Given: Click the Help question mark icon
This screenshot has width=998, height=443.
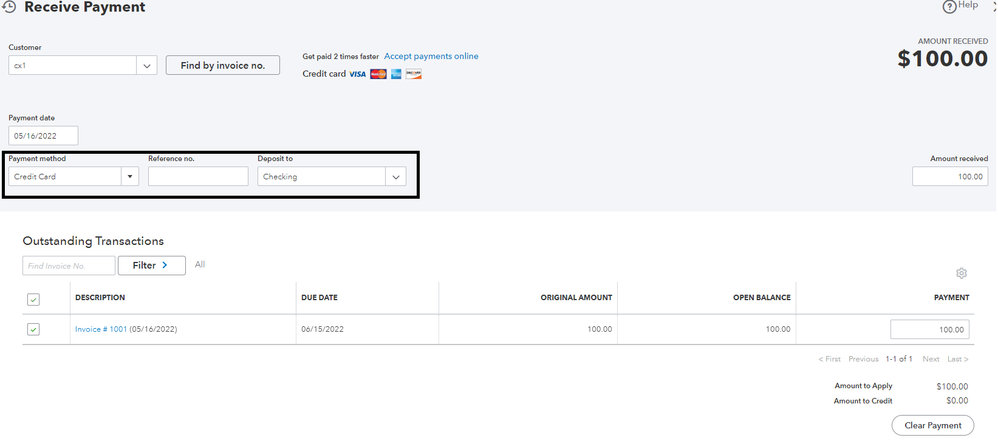Looking at the screenshot, I should 949,7.
